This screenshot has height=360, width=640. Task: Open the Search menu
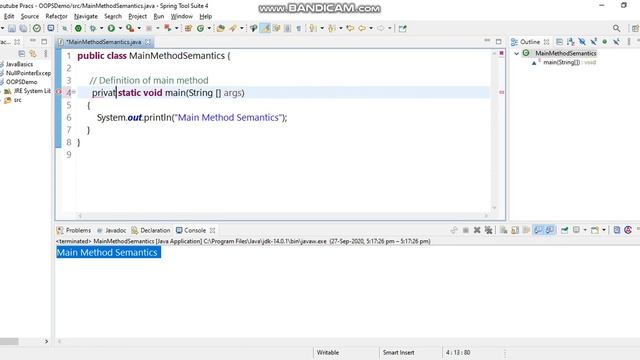point(113,16)
